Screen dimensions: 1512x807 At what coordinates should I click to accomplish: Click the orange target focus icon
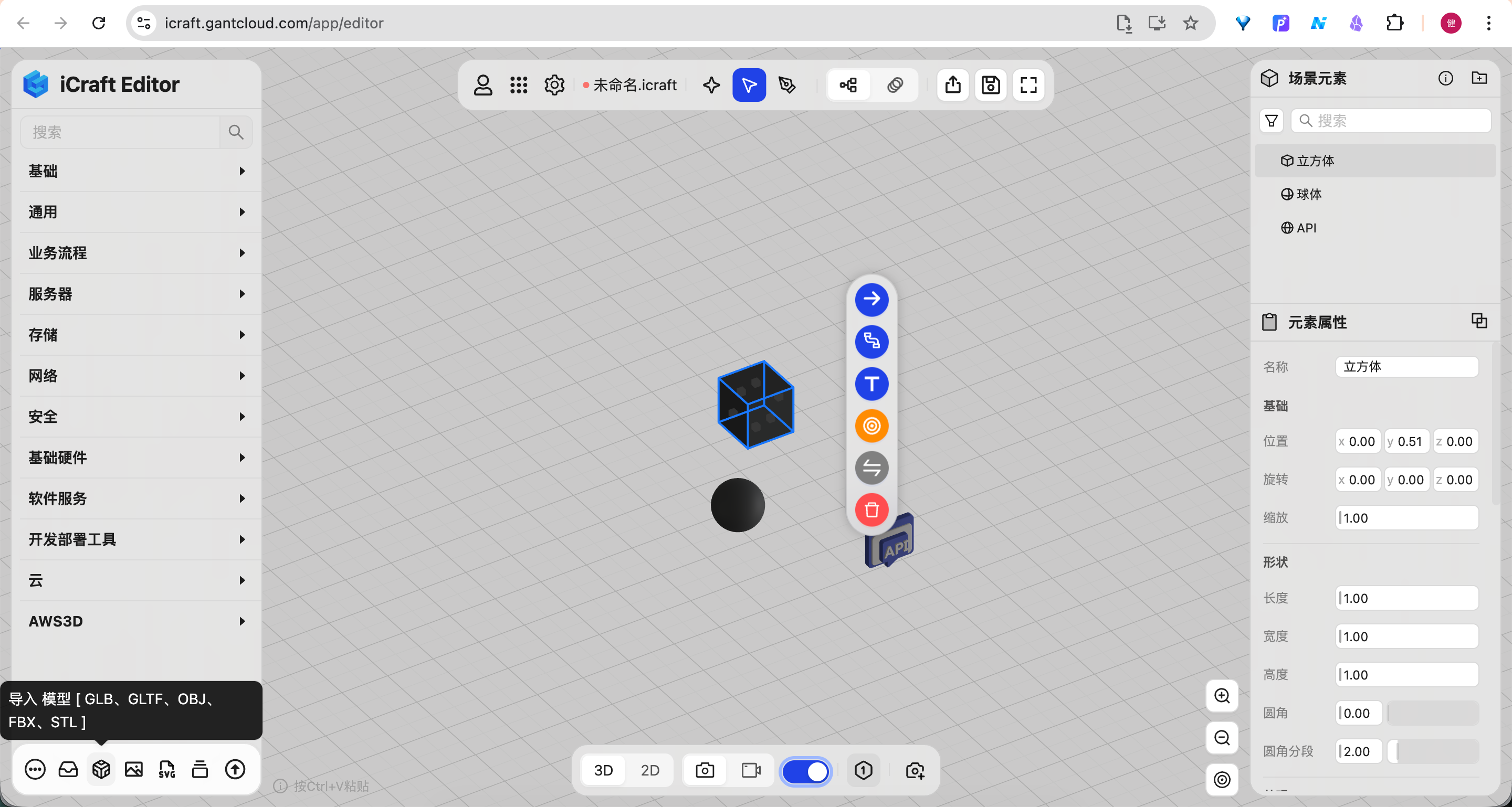click(x=871, y=426)
